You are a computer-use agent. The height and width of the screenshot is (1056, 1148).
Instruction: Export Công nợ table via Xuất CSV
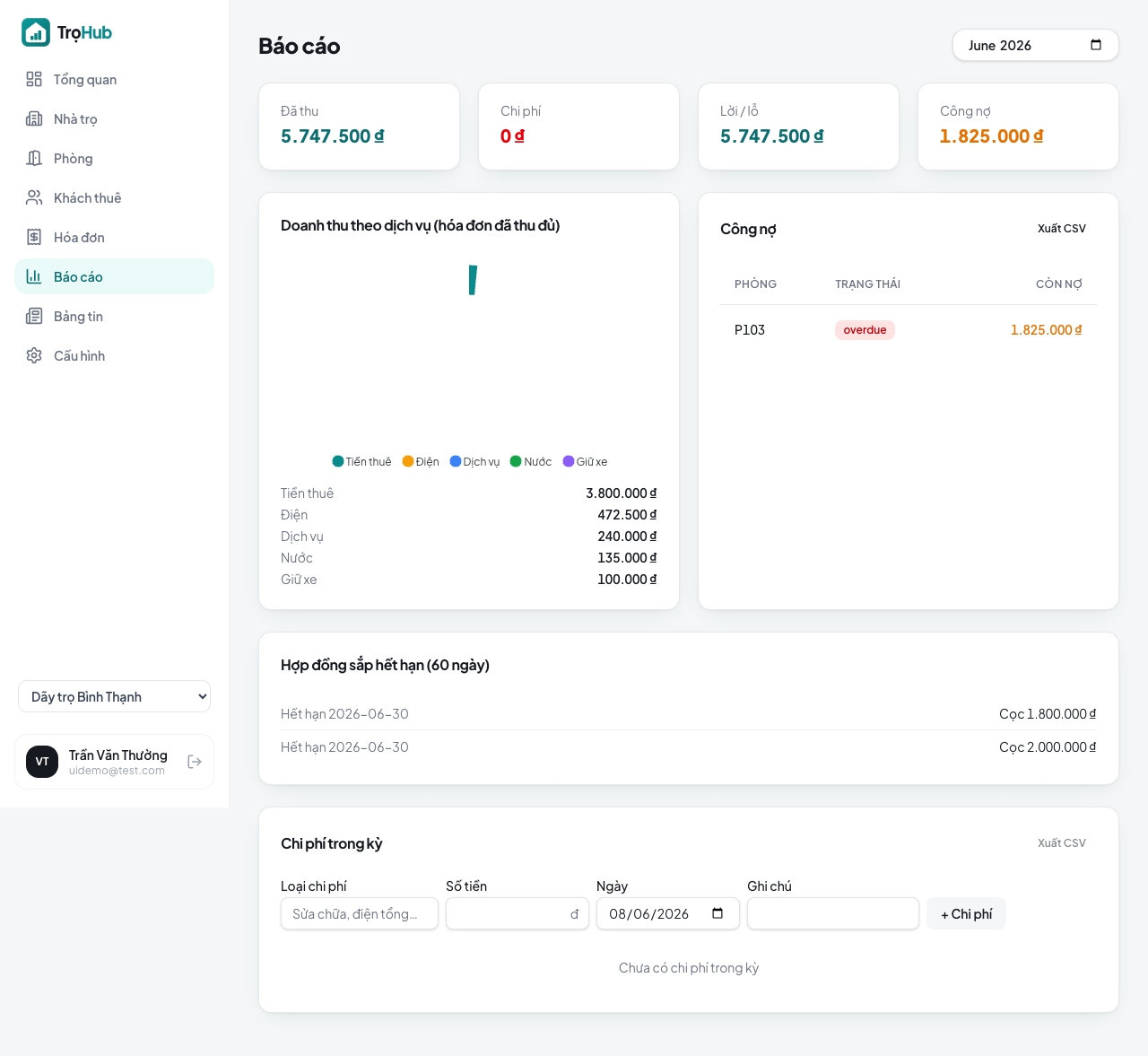click(x=1062, y=229)
